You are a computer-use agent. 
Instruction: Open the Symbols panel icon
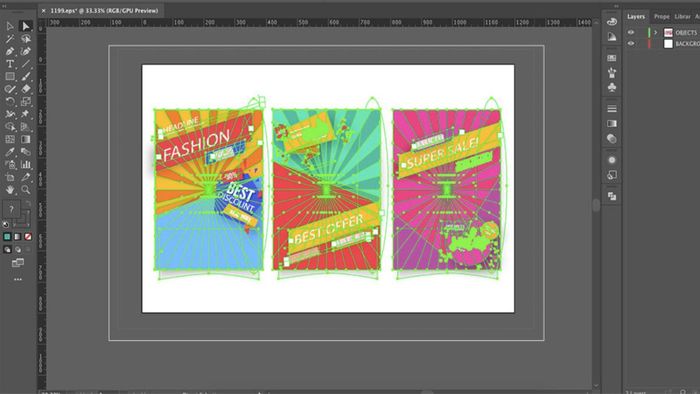[612, 87]
